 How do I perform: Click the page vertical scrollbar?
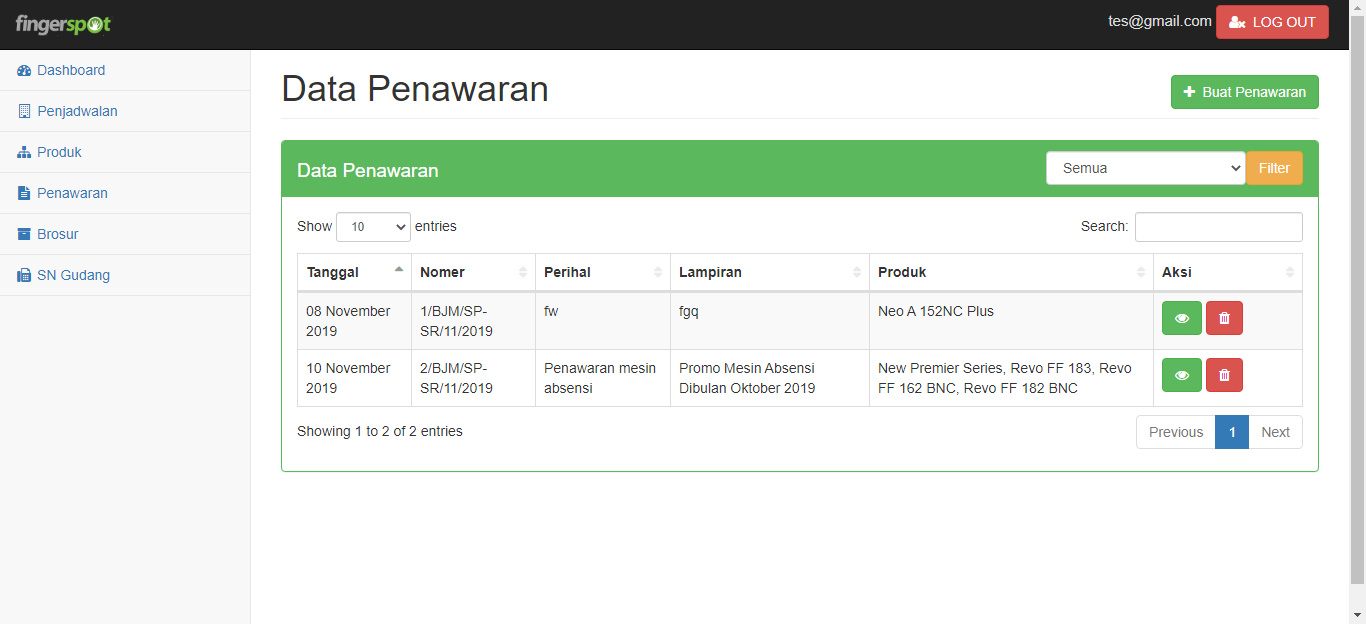coord(1357,300)
